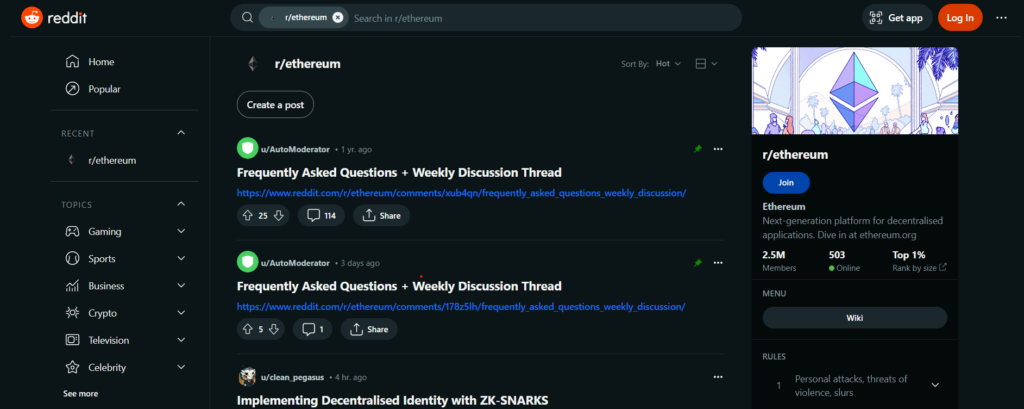The image size is (1024, 409).
Task: Collapse the TOPICS section
Action: 181,204
